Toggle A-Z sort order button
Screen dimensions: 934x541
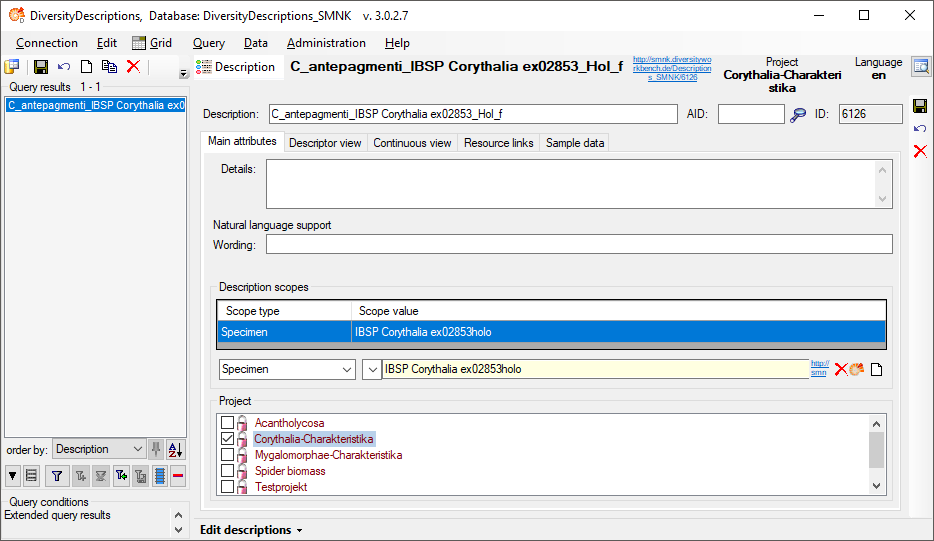click(176, 449)
